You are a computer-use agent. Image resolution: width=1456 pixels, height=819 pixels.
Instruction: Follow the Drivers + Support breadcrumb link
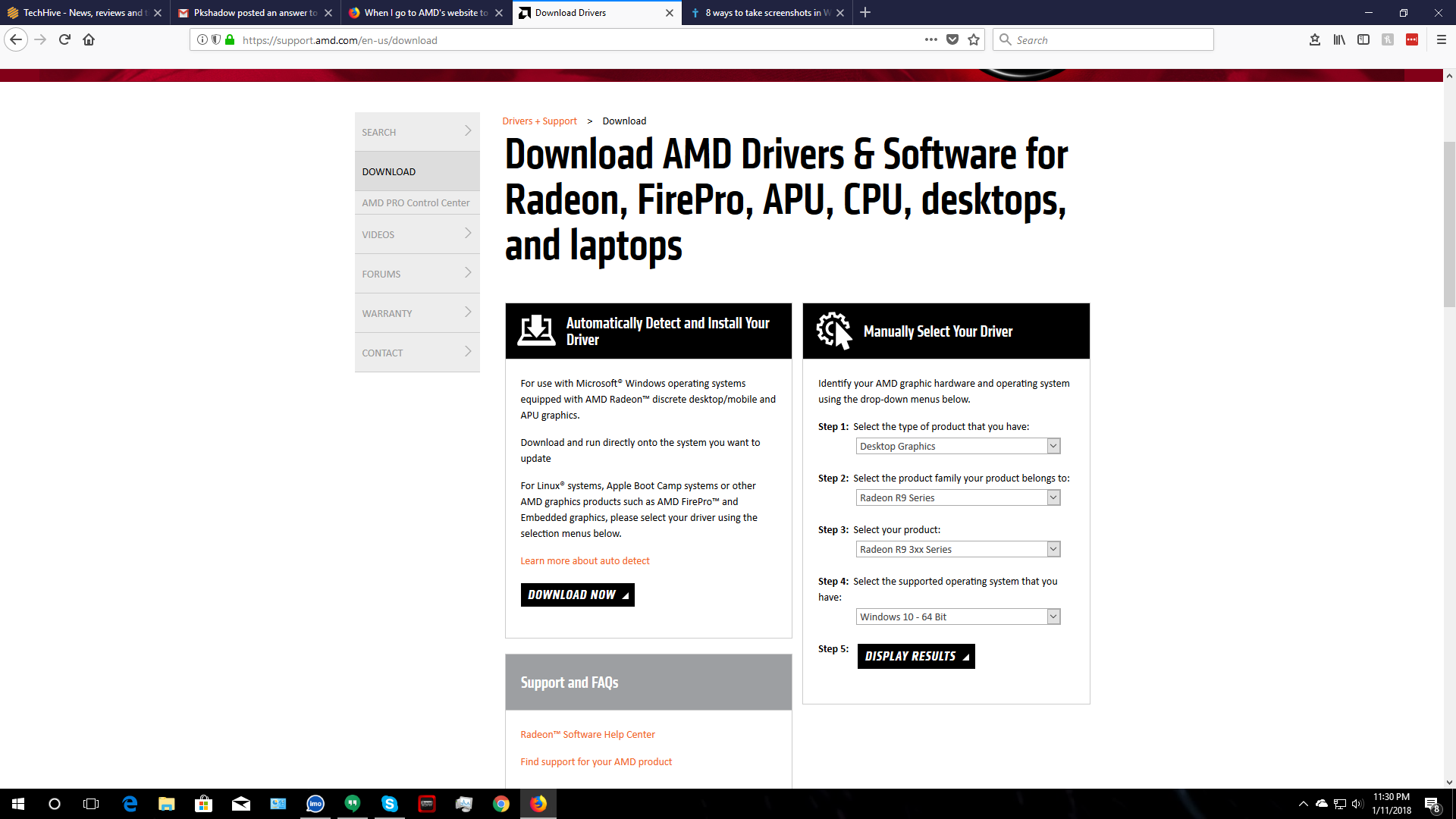(539, 121)
